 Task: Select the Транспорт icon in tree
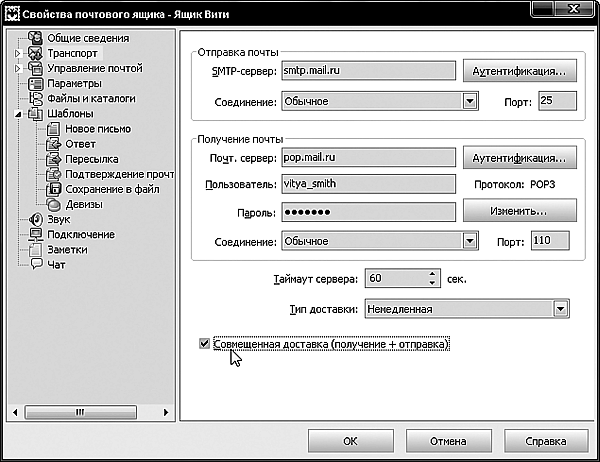[x=37, y=52]
